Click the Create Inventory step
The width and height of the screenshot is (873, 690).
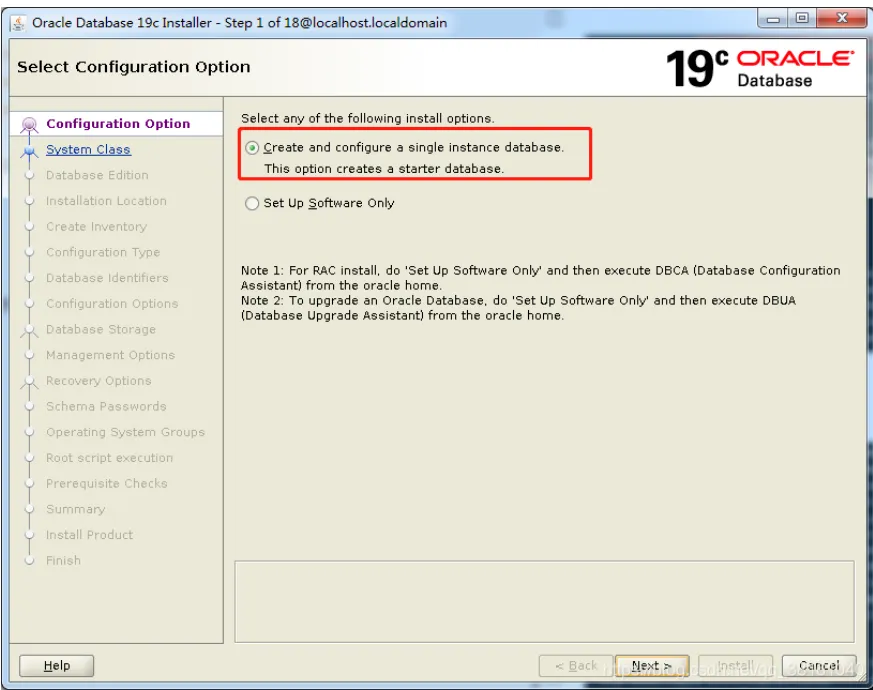(96, 227)
